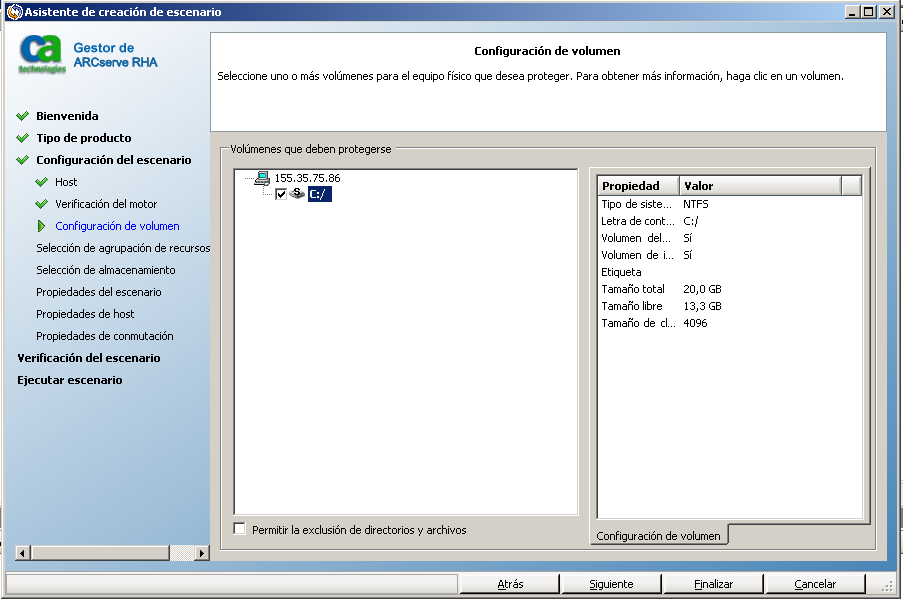The width and height of the screenshot is (903, 599).
Task: Click the Siguiente button
Action: point(610,583)
